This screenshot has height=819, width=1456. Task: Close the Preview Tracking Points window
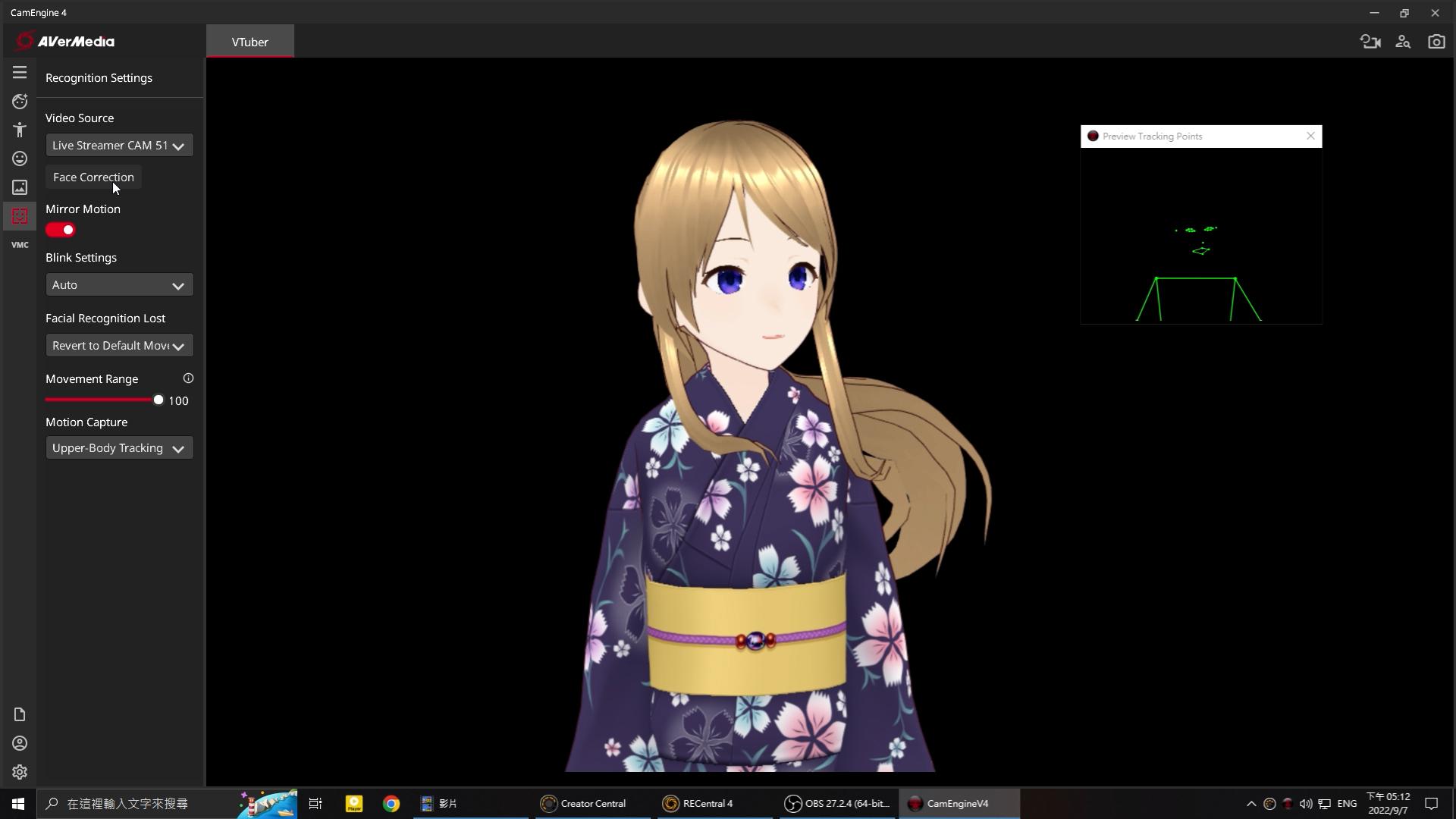(1310, 136)
